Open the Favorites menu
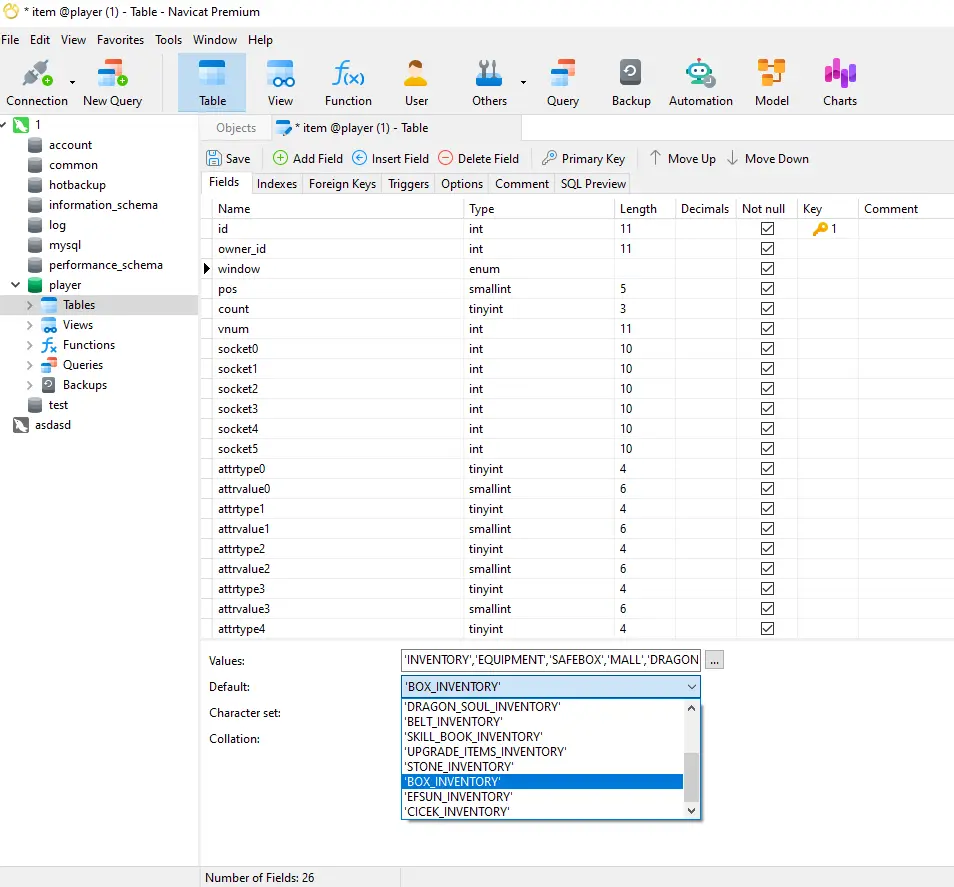The width and height of the screenshot is (954, 887). [x=119, y=40]
